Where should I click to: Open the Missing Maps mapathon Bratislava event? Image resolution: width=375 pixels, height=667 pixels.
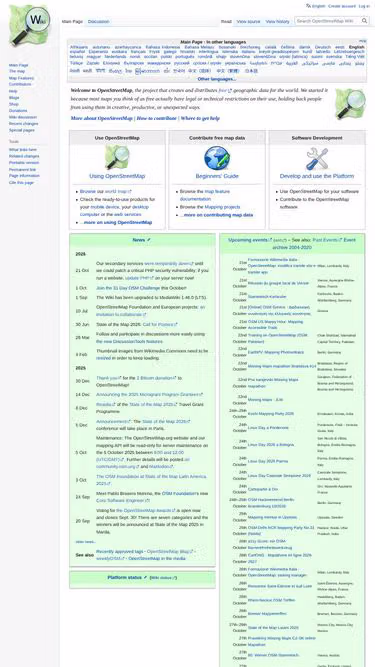pos(282,366)
